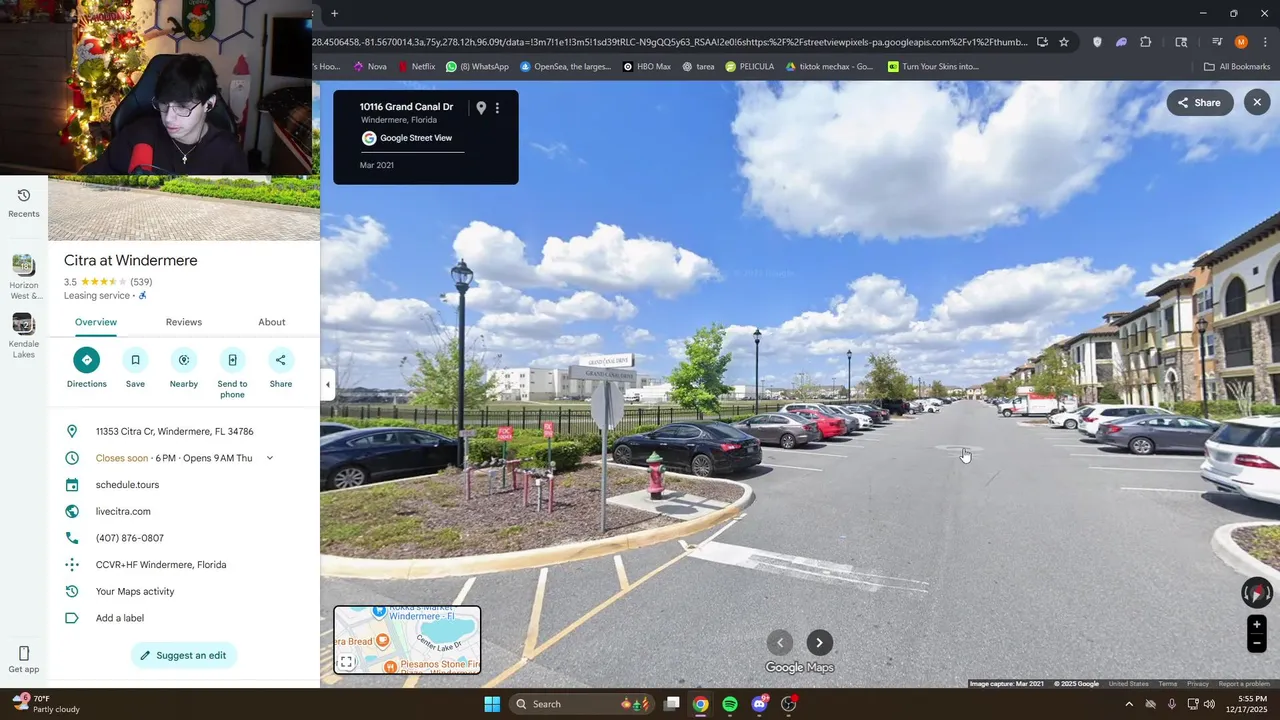The image size is (1280, 720).
Task: Open the Extensions puzzle icon
Action: coord(1146,42)
